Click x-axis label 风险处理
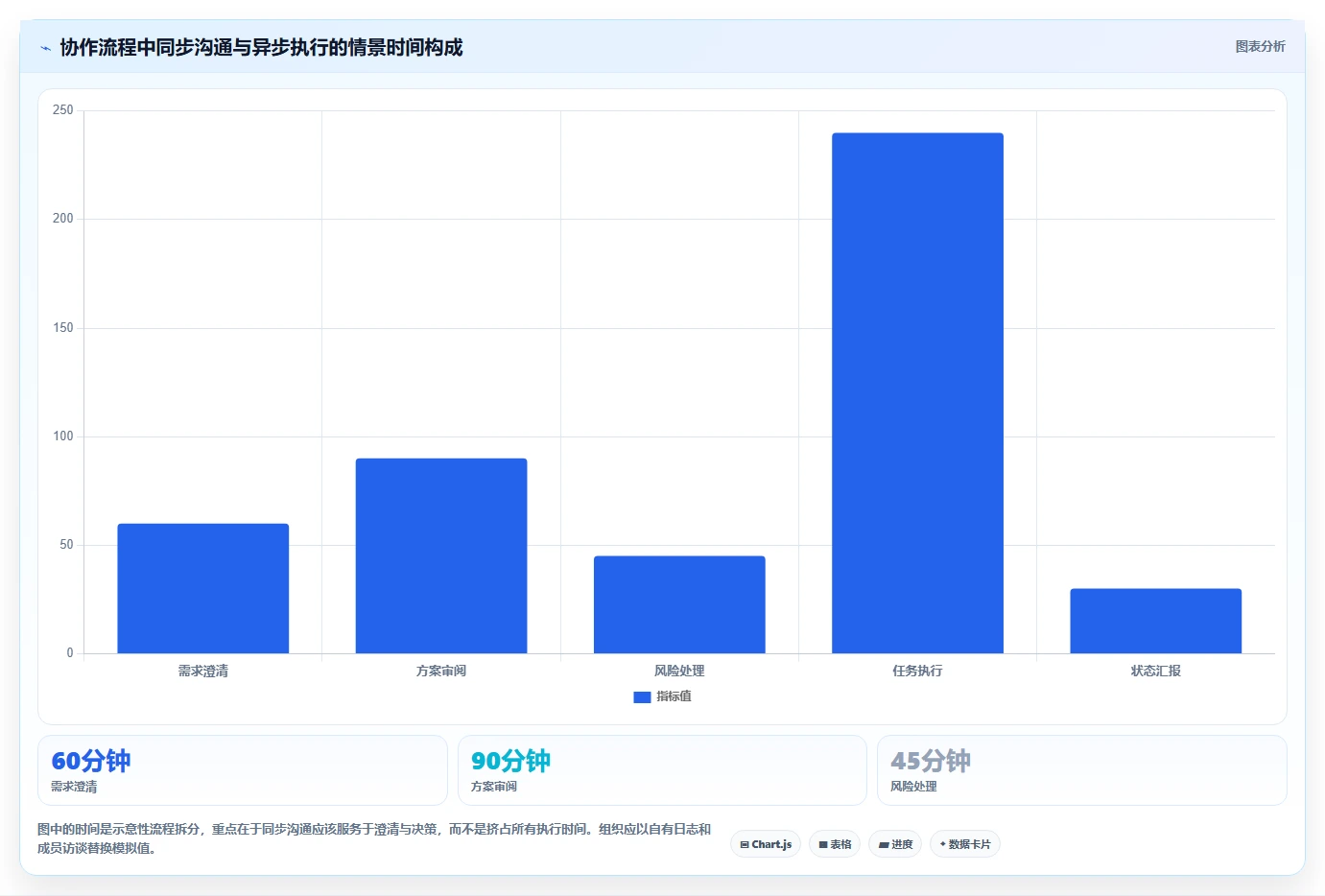Screen dimensions: 1325x896 point(679,671)
